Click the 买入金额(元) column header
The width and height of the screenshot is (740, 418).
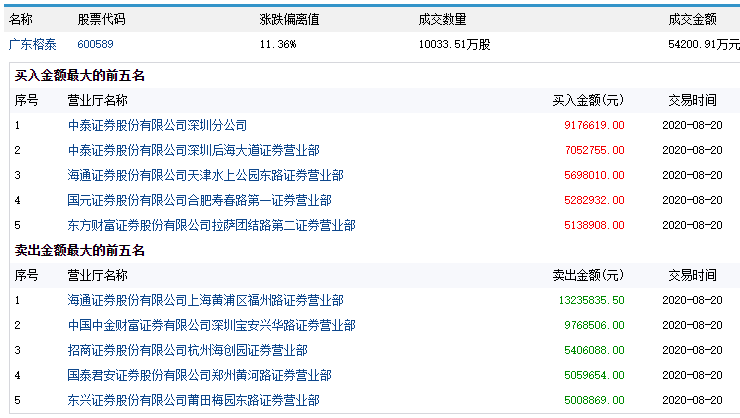588,100
